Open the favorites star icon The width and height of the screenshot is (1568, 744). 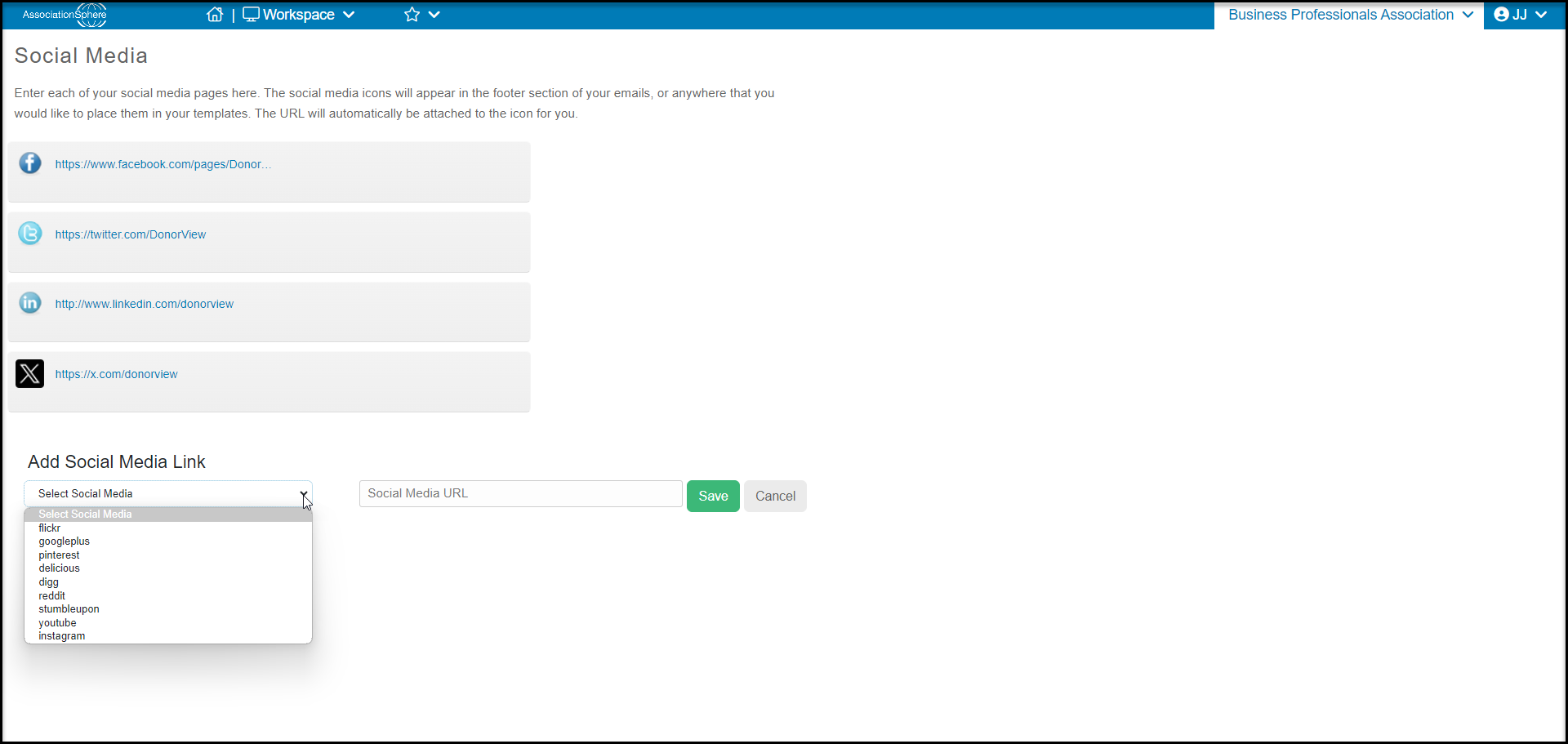point(412,15)
